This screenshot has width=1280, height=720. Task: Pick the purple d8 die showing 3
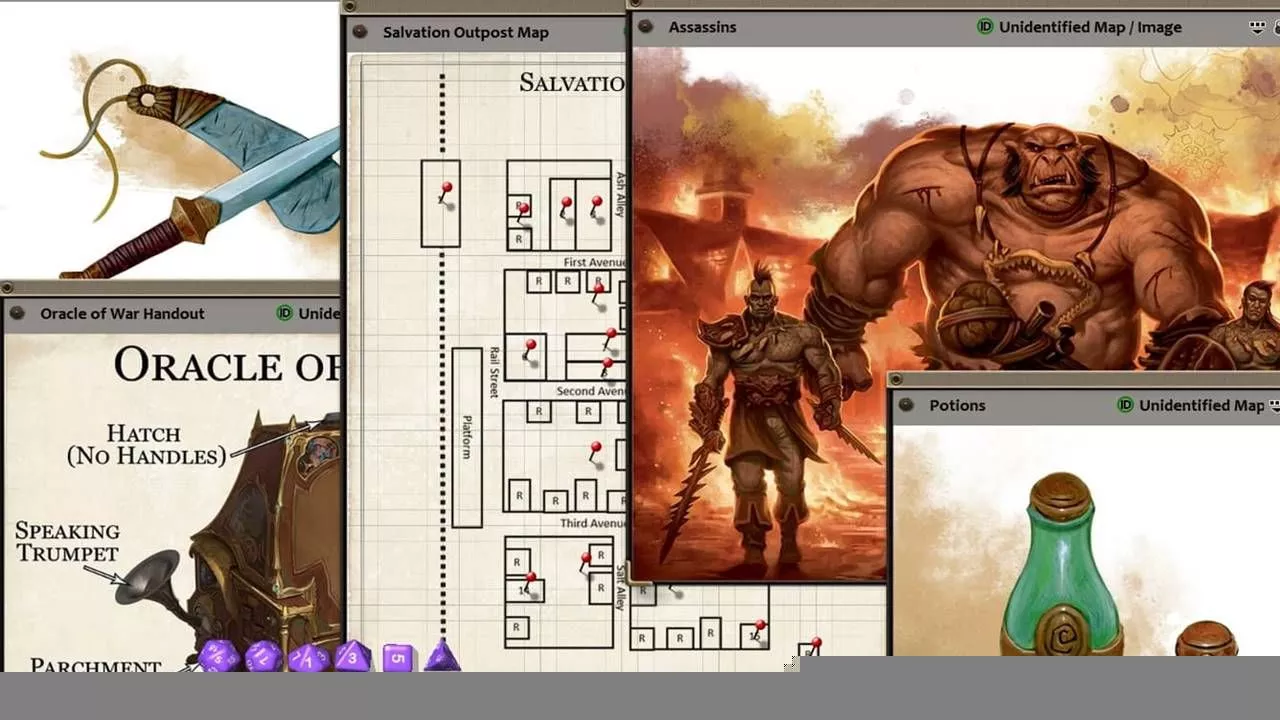coord(352,656)
